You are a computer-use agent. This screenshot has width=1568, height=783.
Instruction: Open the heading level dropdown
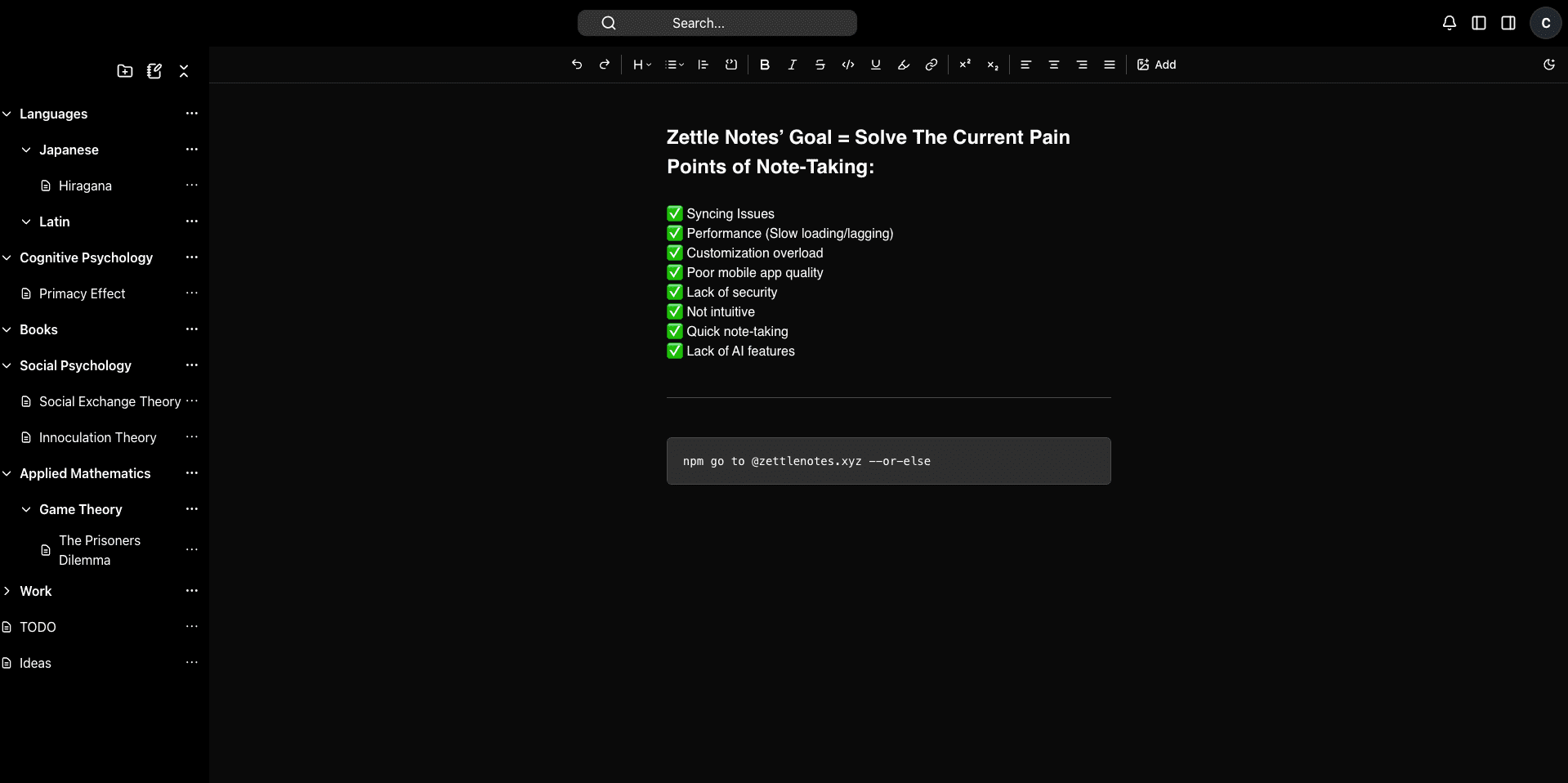[642, 65]
